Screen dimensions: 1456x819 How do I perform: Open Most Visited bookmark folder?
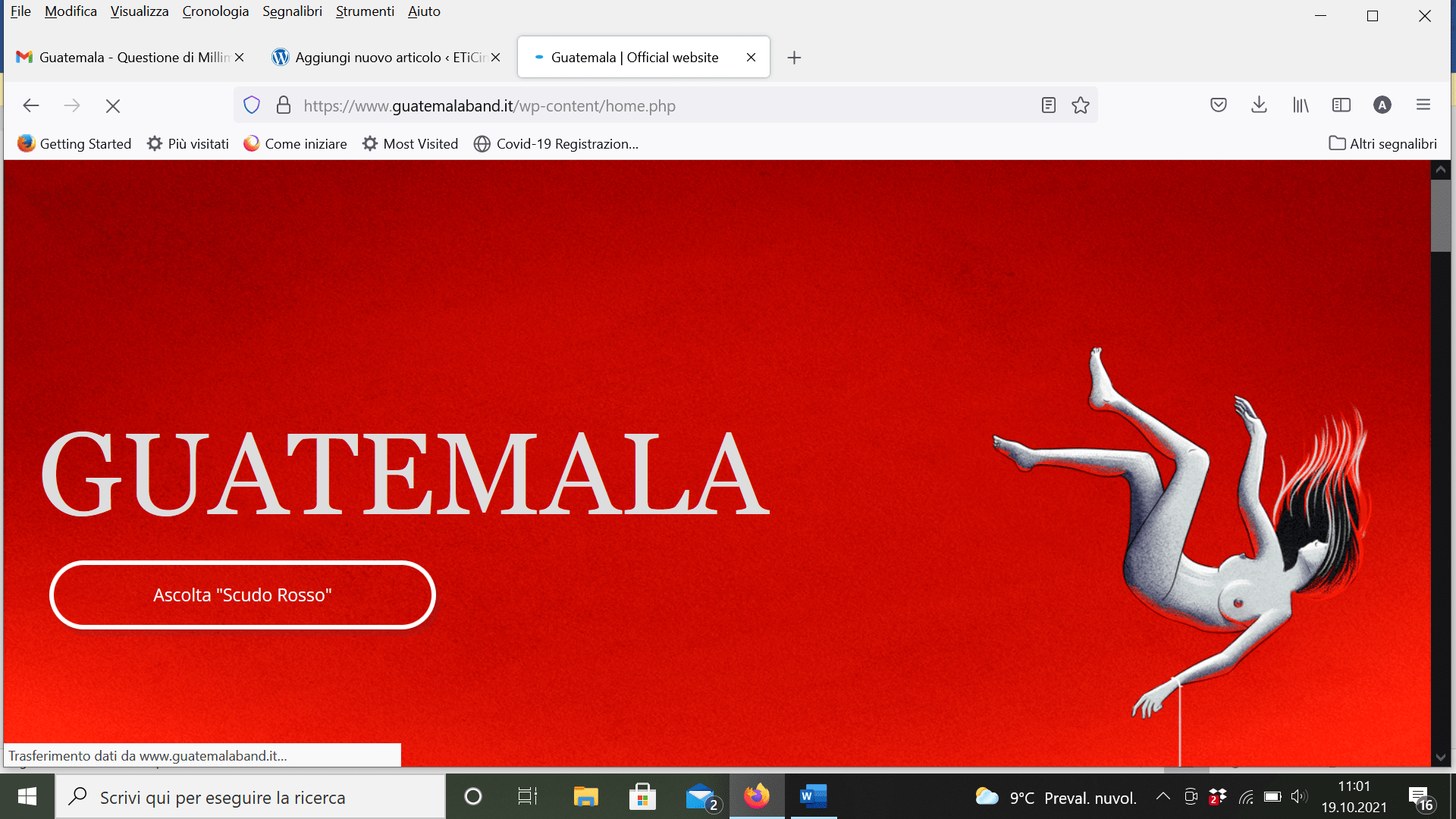410,144
